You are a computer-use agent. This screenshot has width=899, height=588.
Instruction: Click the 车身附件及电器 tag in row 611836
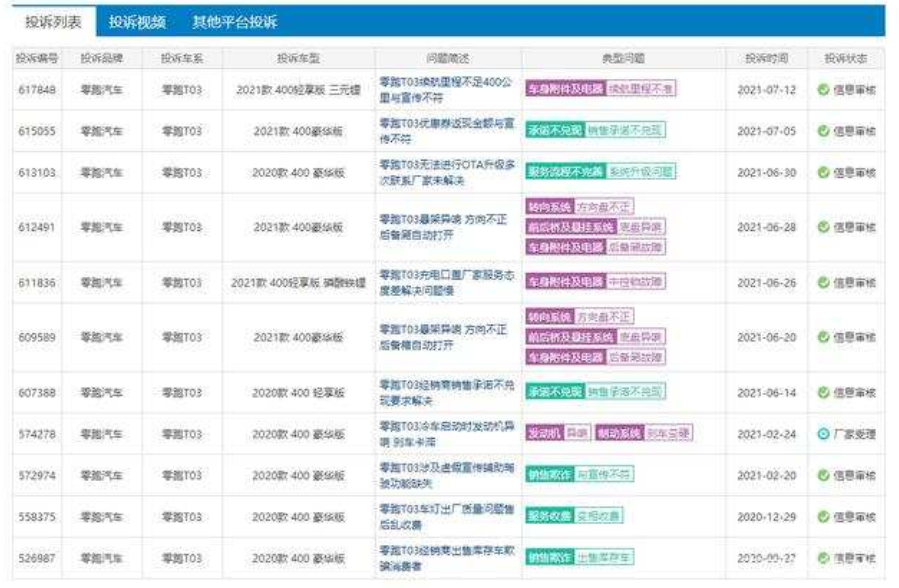click(565, 281)
